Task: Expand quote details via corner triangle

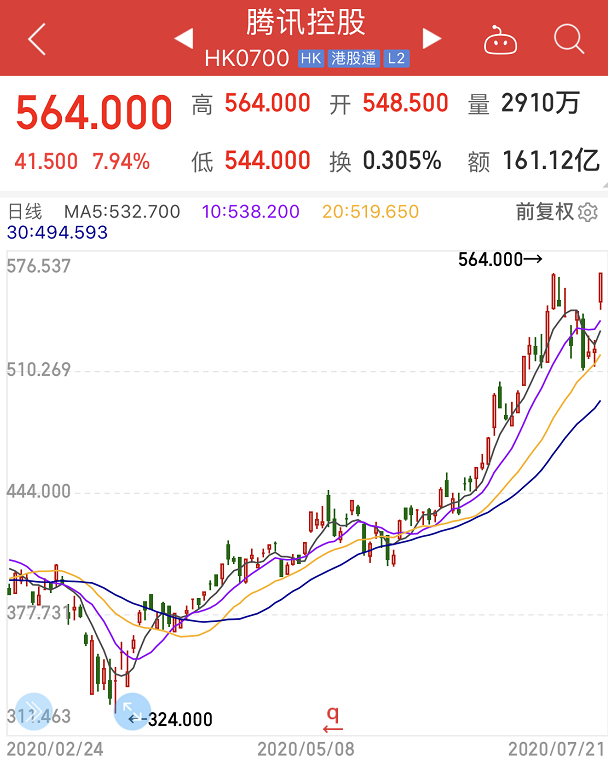Action: (605, 185)
